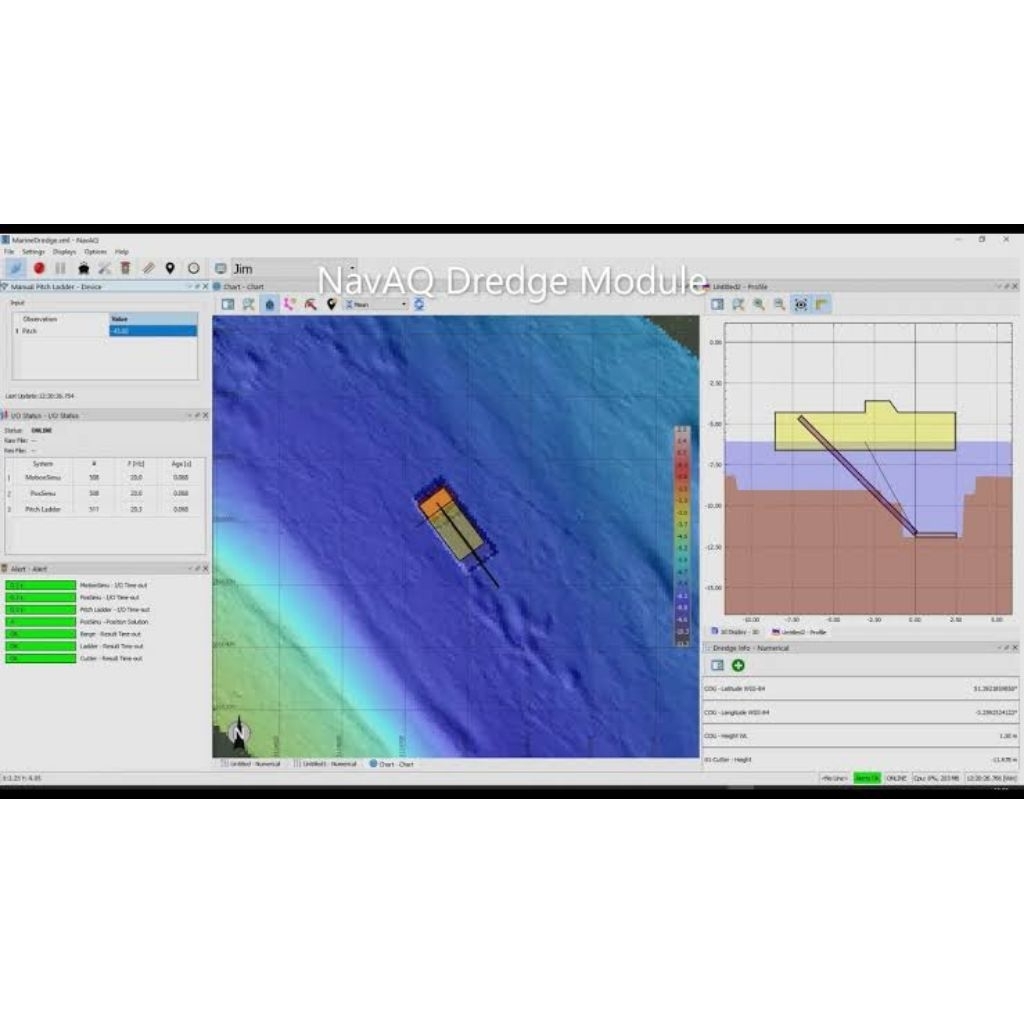The width and height of the screenshot is (1024, 1024).
Task: Click the black vessel icon in main toolbar
Action: [x=84, y=268]
